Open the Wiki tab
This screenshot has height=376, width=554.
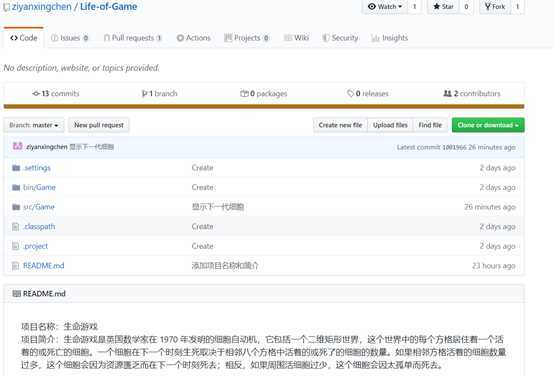(x=296, y=38)
